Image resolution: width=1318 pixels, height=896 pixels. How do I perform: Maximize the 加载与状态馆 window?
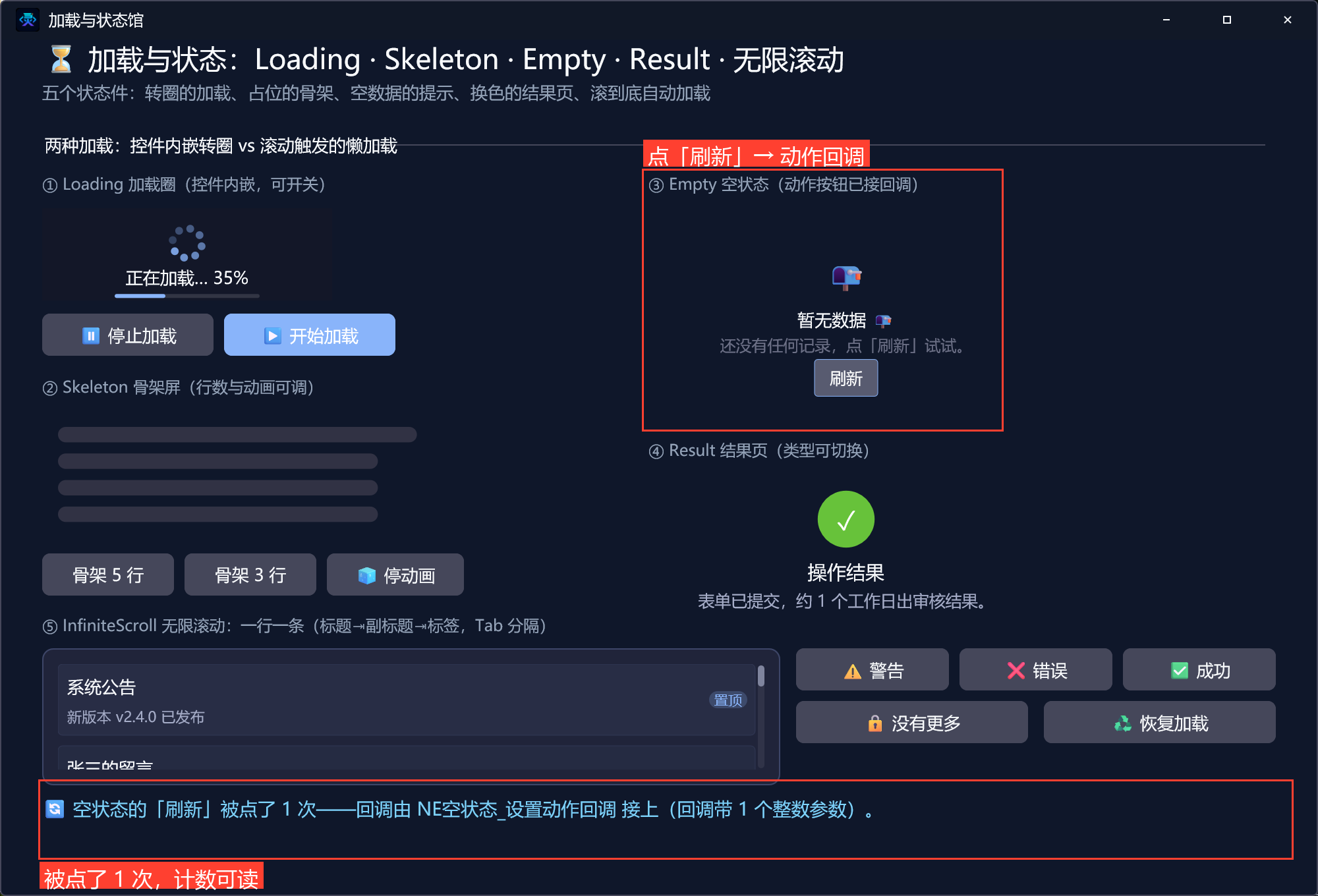click(x=1227, y=20)
